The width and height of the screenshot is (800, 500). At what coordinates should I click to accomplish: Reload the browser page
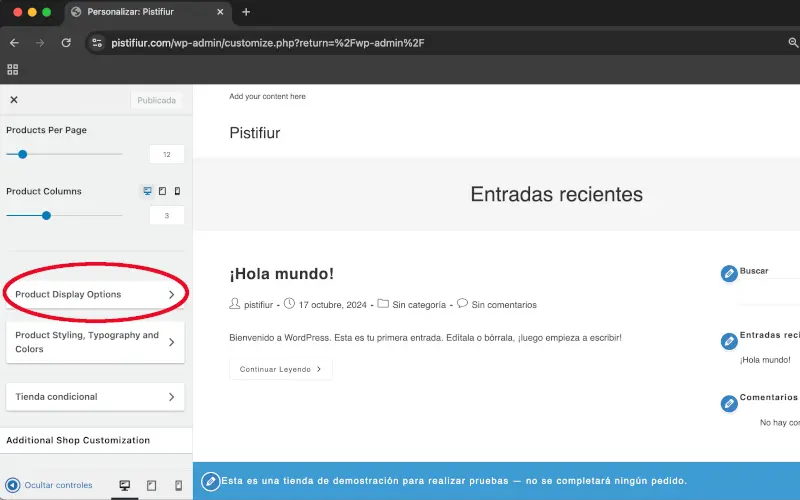(x=66, y=43)
